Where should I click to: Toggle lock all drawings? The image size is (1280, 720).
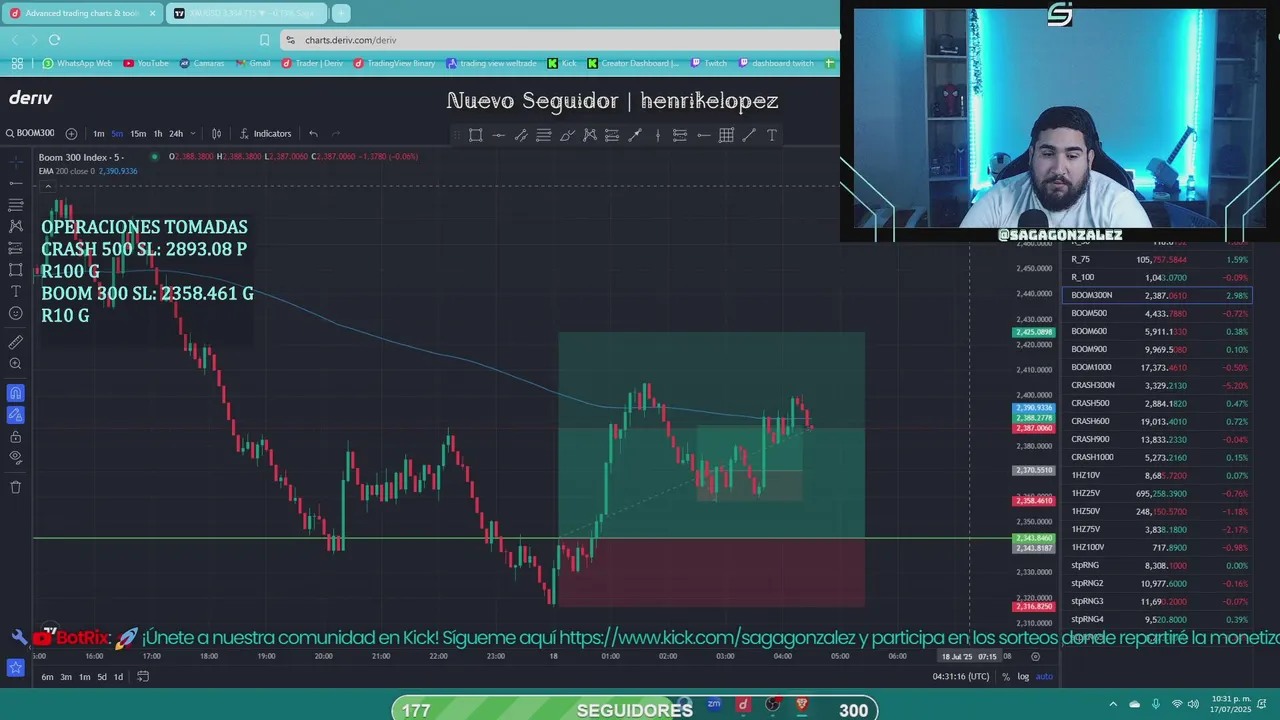pyautogui.click(x=15, y=436)
